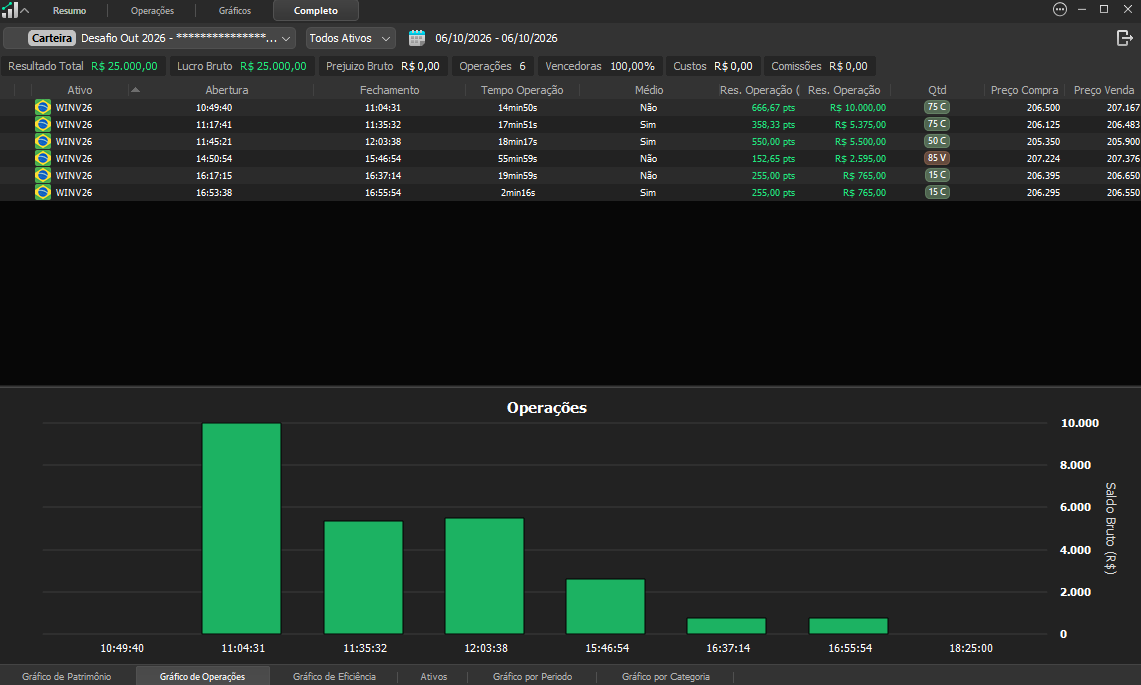Switch to the Gráficos tab
Viewport: 1141px width, 685px height.
234,11
